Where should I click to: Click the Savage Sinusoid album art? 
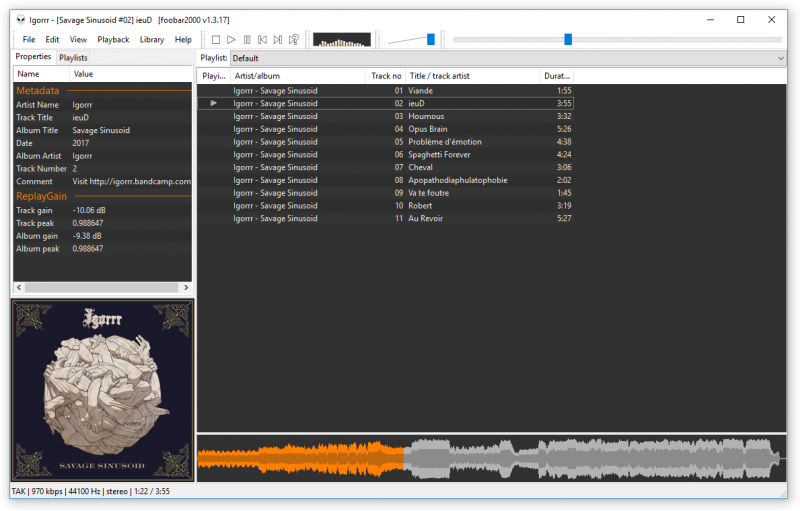pyautogui.click(x=102, y=389)
